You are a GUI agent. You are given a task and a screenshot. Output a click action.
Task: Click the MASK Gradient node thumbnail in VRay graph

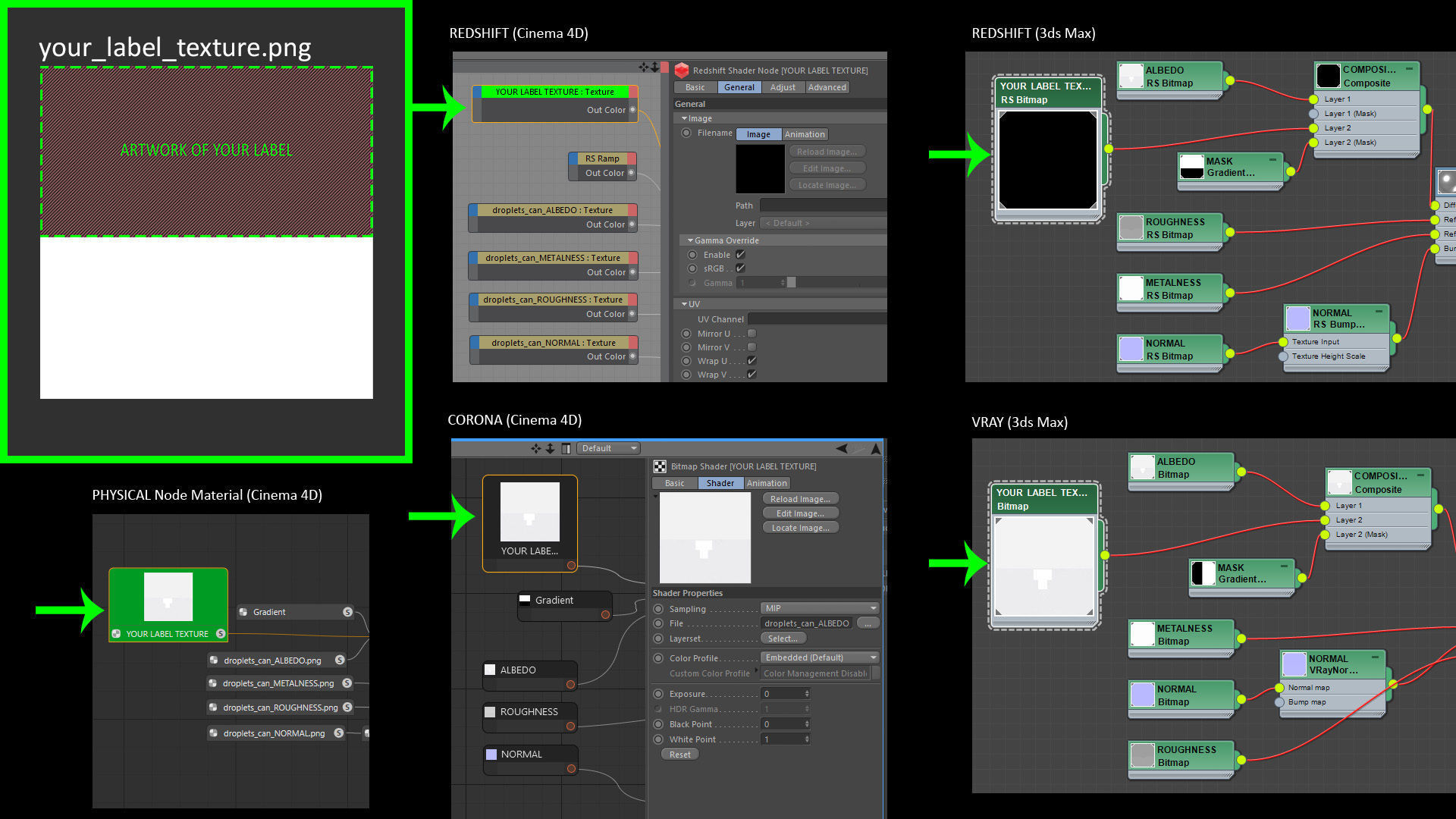[x=1203, y=573]
